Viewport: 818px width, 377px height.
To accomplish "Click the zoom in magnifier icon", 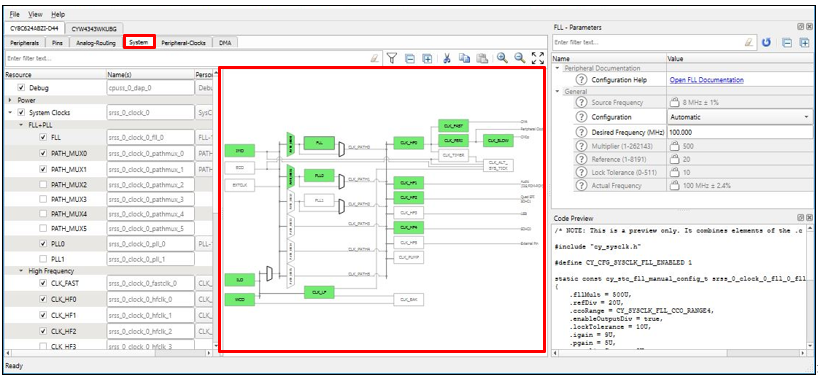I will pos(502,58).
